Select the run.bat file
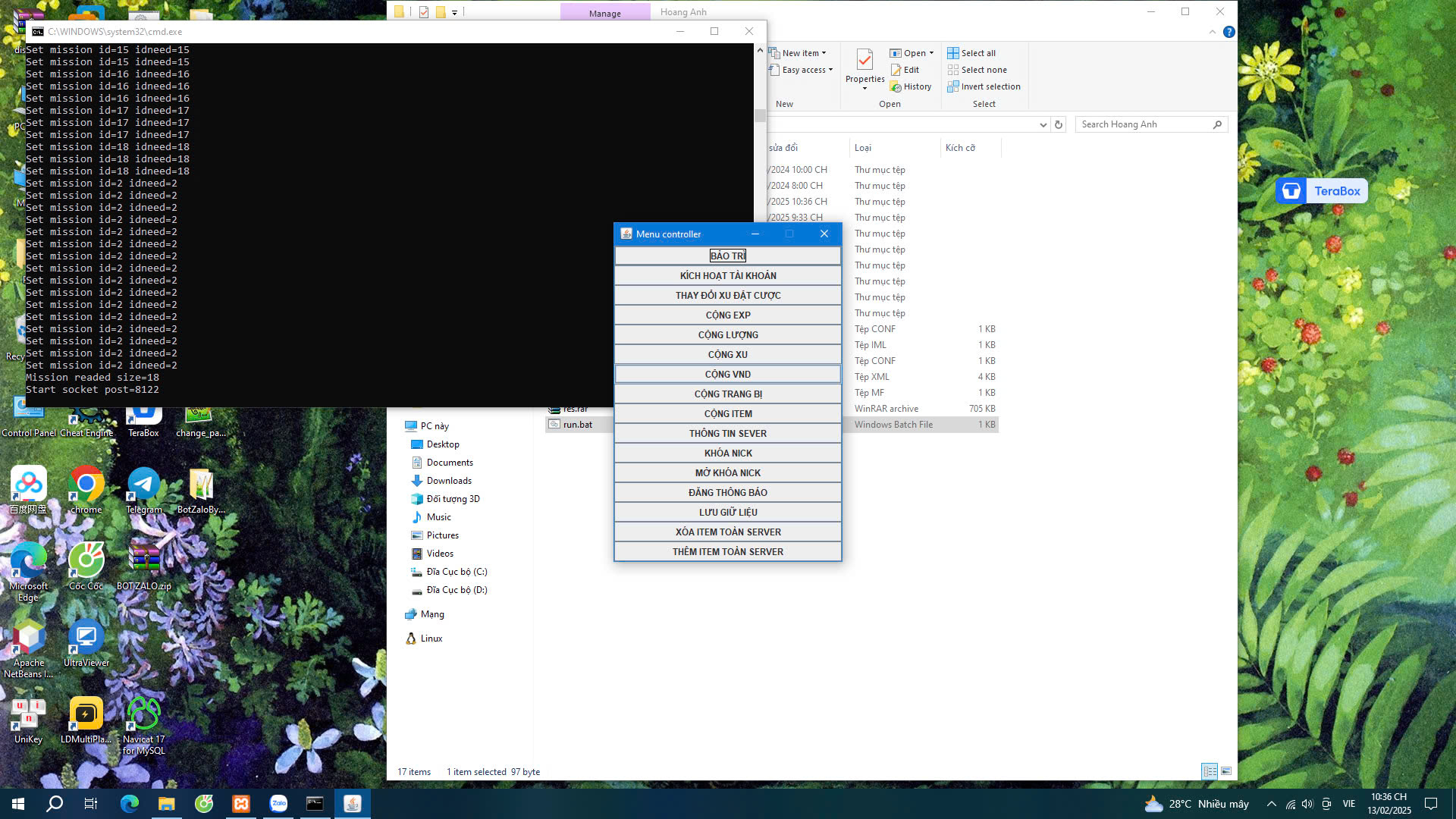 pos(577,425)
